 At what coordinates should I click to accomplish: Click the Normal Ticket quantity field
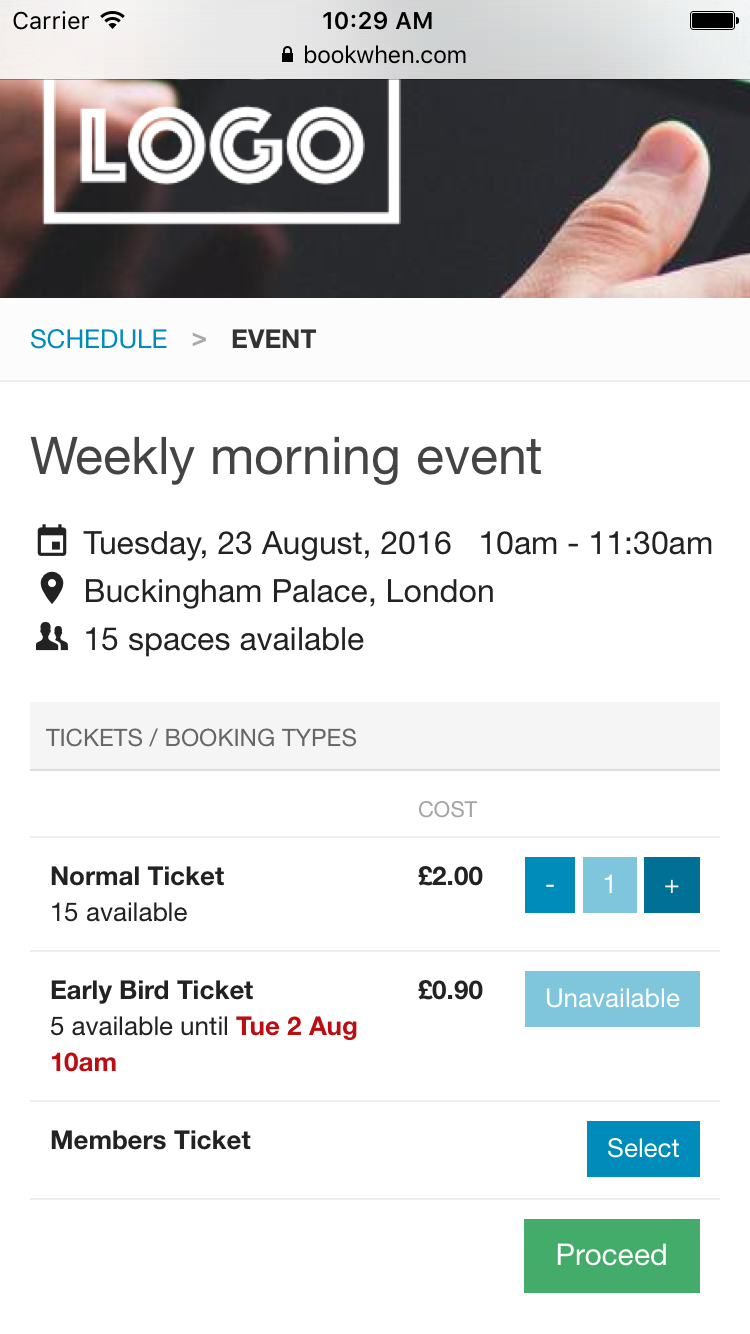[x=609, y=885]
